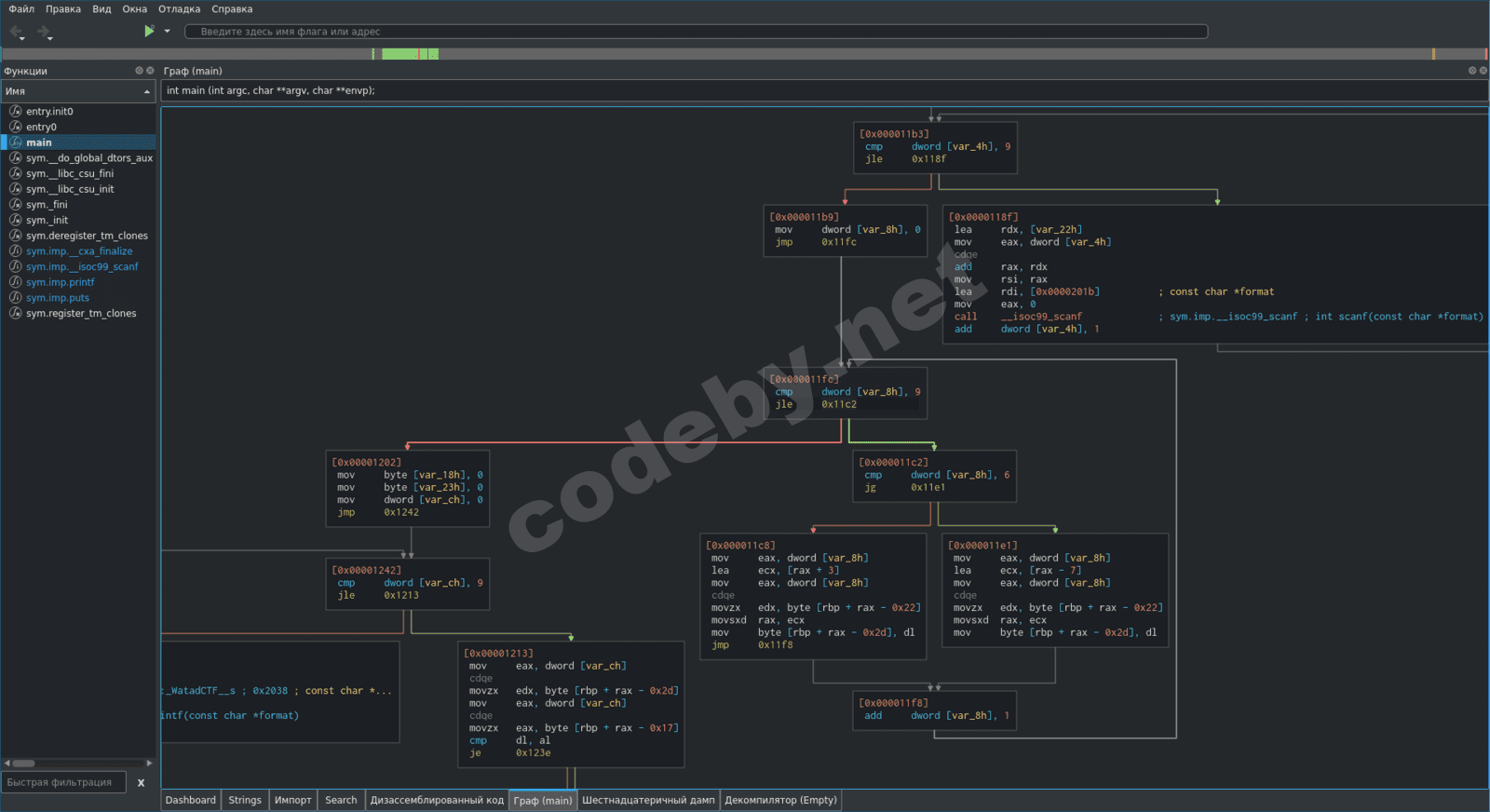Click the flag name or address input field
1490x812 pixels.
pyautogui.click(x=696, y=32)
